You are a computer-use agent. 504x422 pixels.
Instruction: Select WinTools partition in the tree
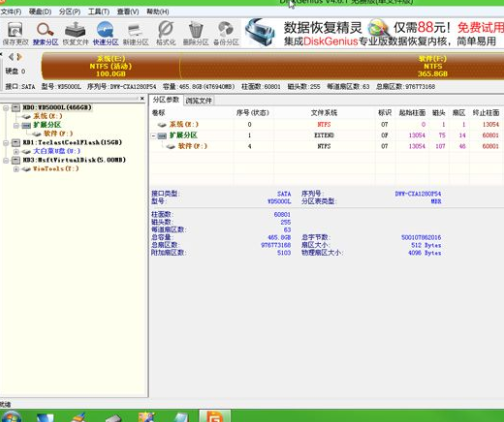coord(56,169)
